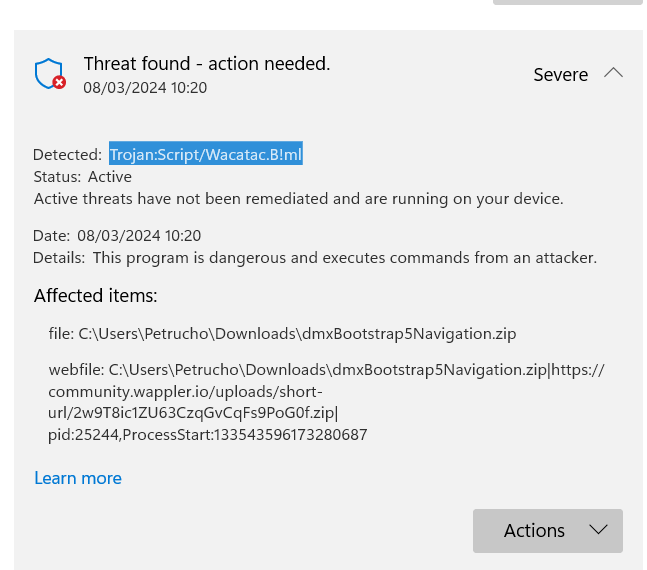This screenshot has width=647, height=570.
Task: Click the arrow inside the Actions button
Action: (599, 530)
